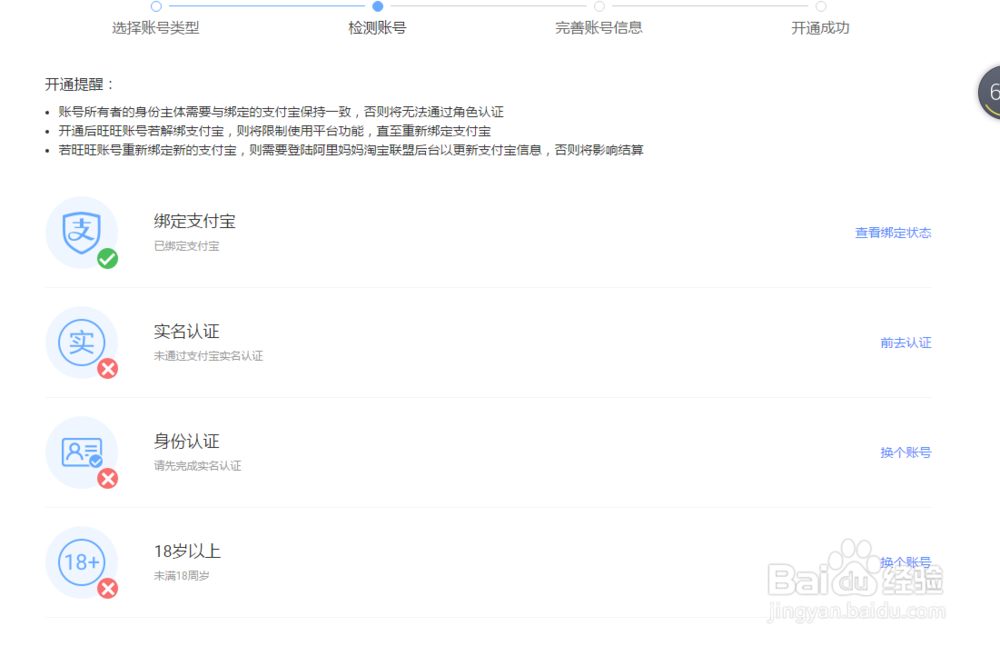Select the 身份认证 ID card icon
The width and height of the screenshot is (1000, 646).
coord(81,450)
